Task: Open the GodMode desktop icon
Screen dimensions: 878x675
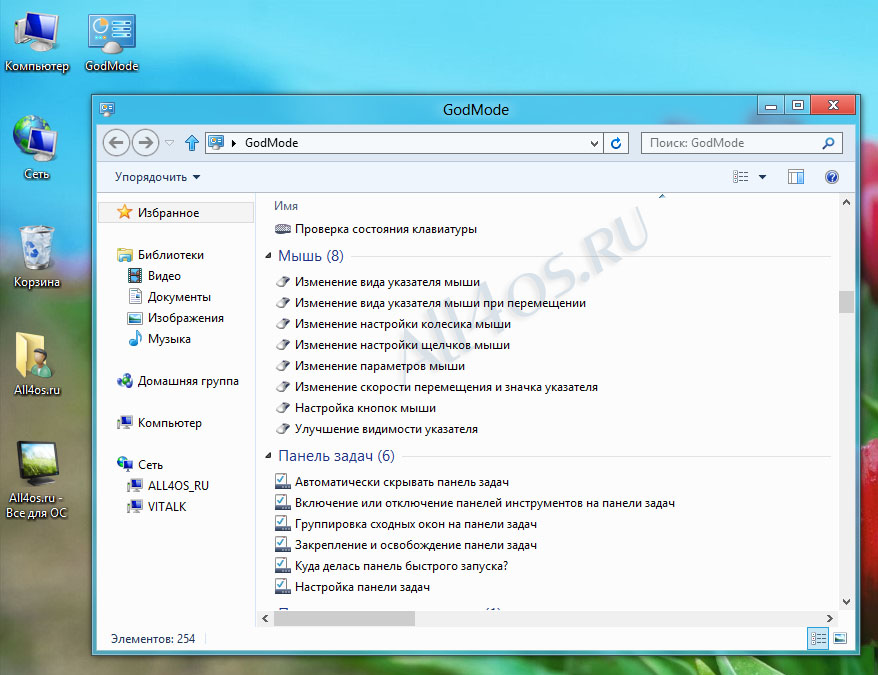Action: (x=111, y=43)
